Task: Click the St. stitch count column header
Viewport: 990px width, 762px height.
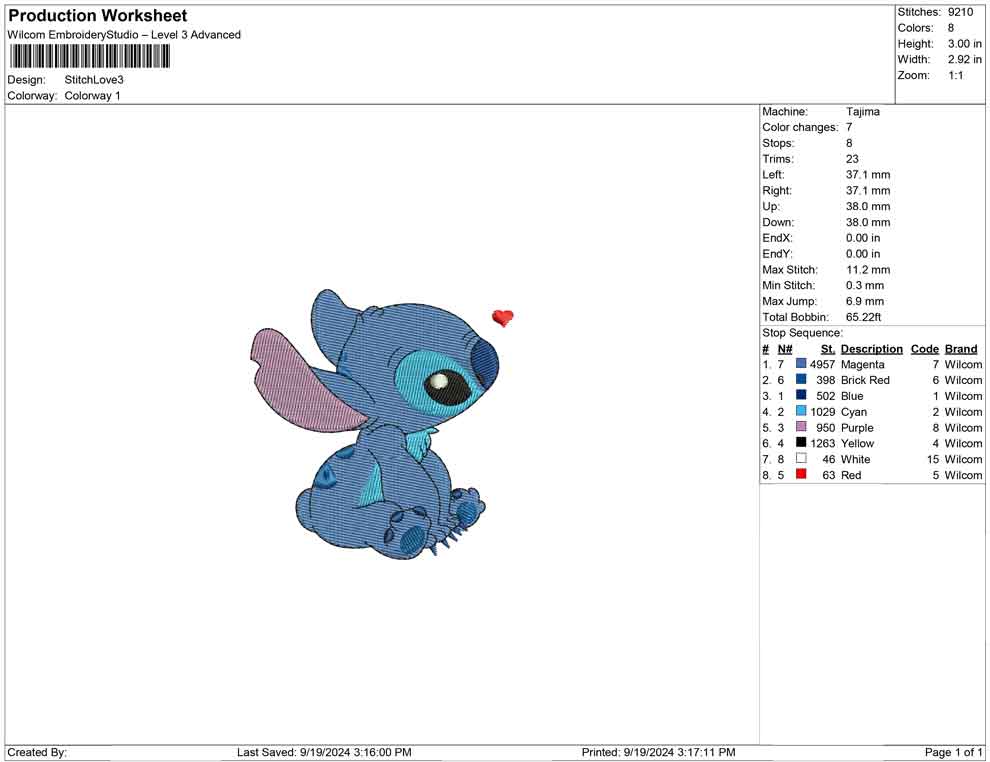Action: (x=827, y=349)
